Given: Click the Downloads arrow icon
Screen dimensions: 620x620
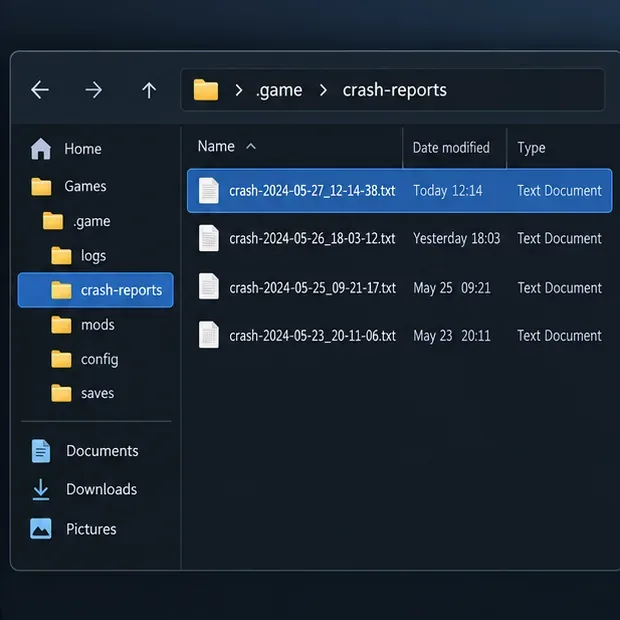Looking at the screenshot, I should click(41, 490).
